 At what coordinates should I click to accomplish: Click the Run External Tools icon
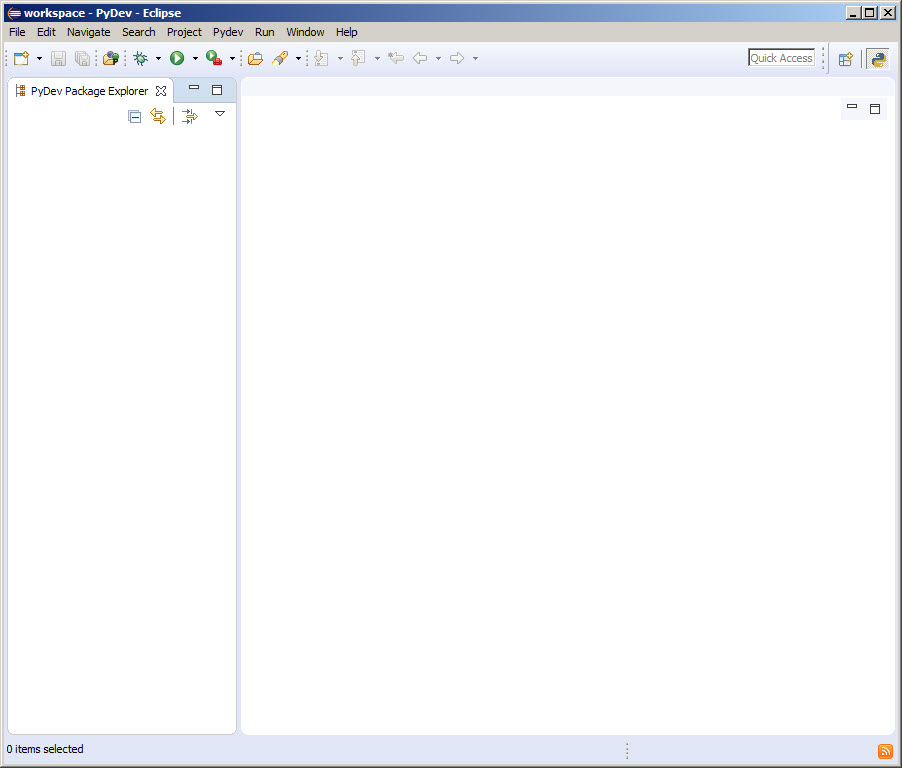(x=213, y=59)
